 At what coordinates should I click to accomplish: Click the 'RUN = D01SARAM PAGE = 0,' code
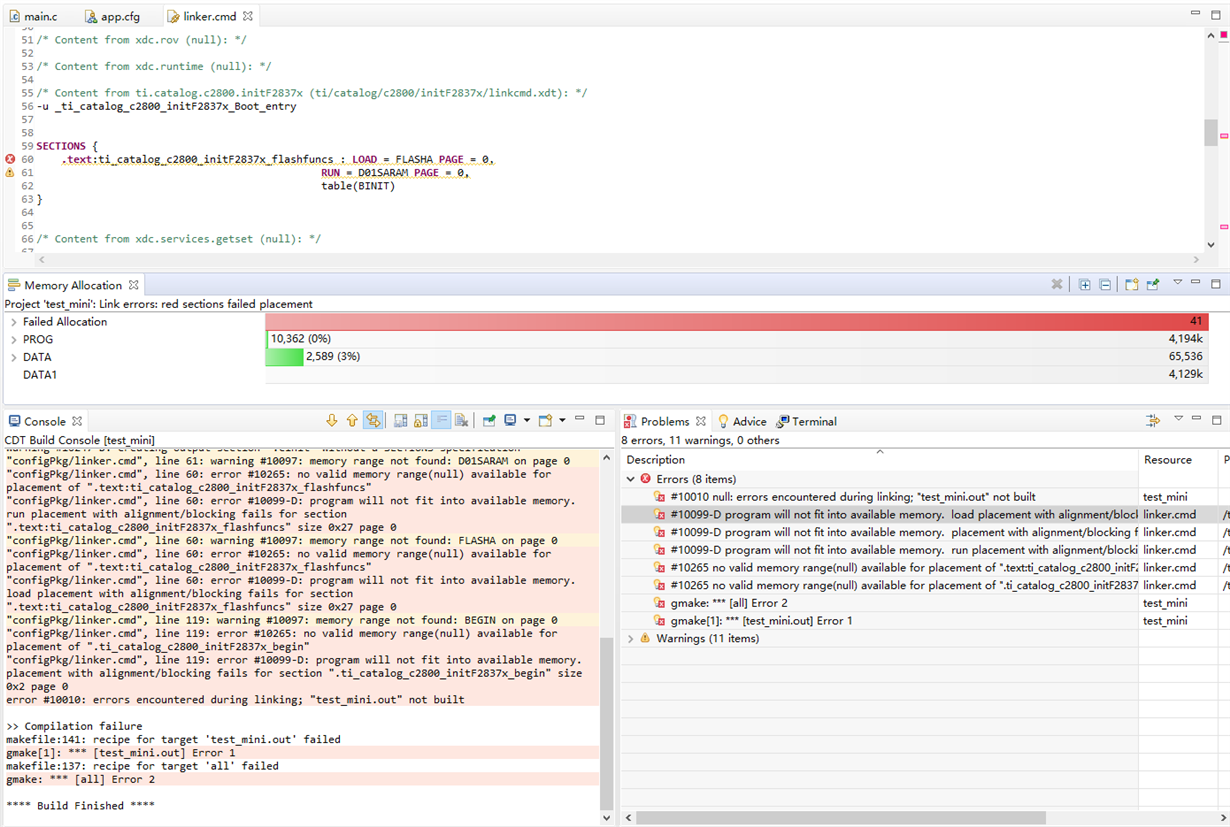click(395, 173)
